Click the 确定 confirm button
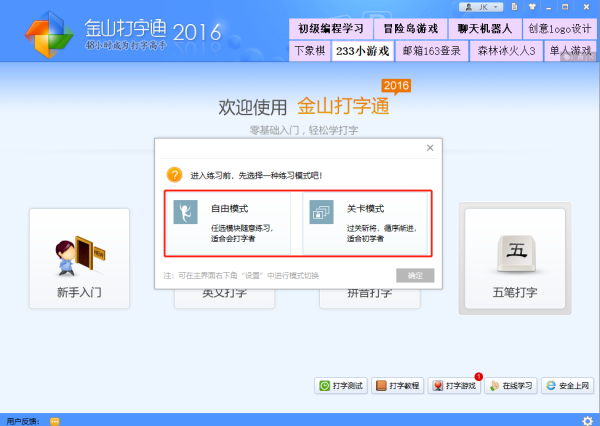 point(415,275)
